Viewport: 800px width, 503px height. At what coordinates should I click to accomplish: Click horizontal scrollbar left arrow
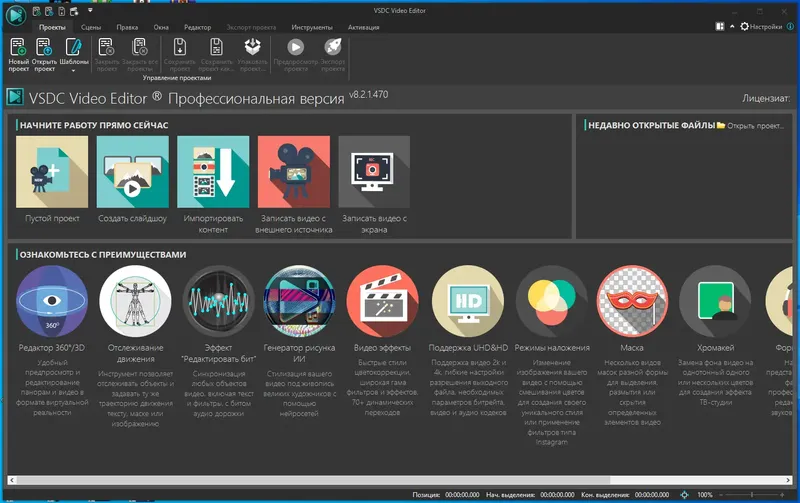(12, 480)
